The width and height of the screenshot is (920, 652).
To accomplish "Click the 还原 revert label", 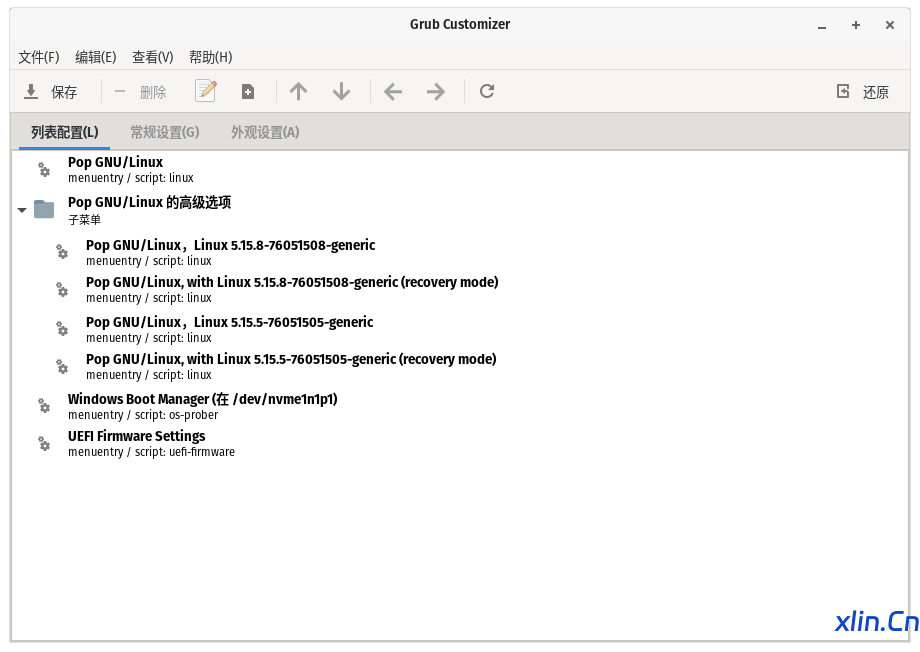I will pyautogui.click(x=876, y=92).
